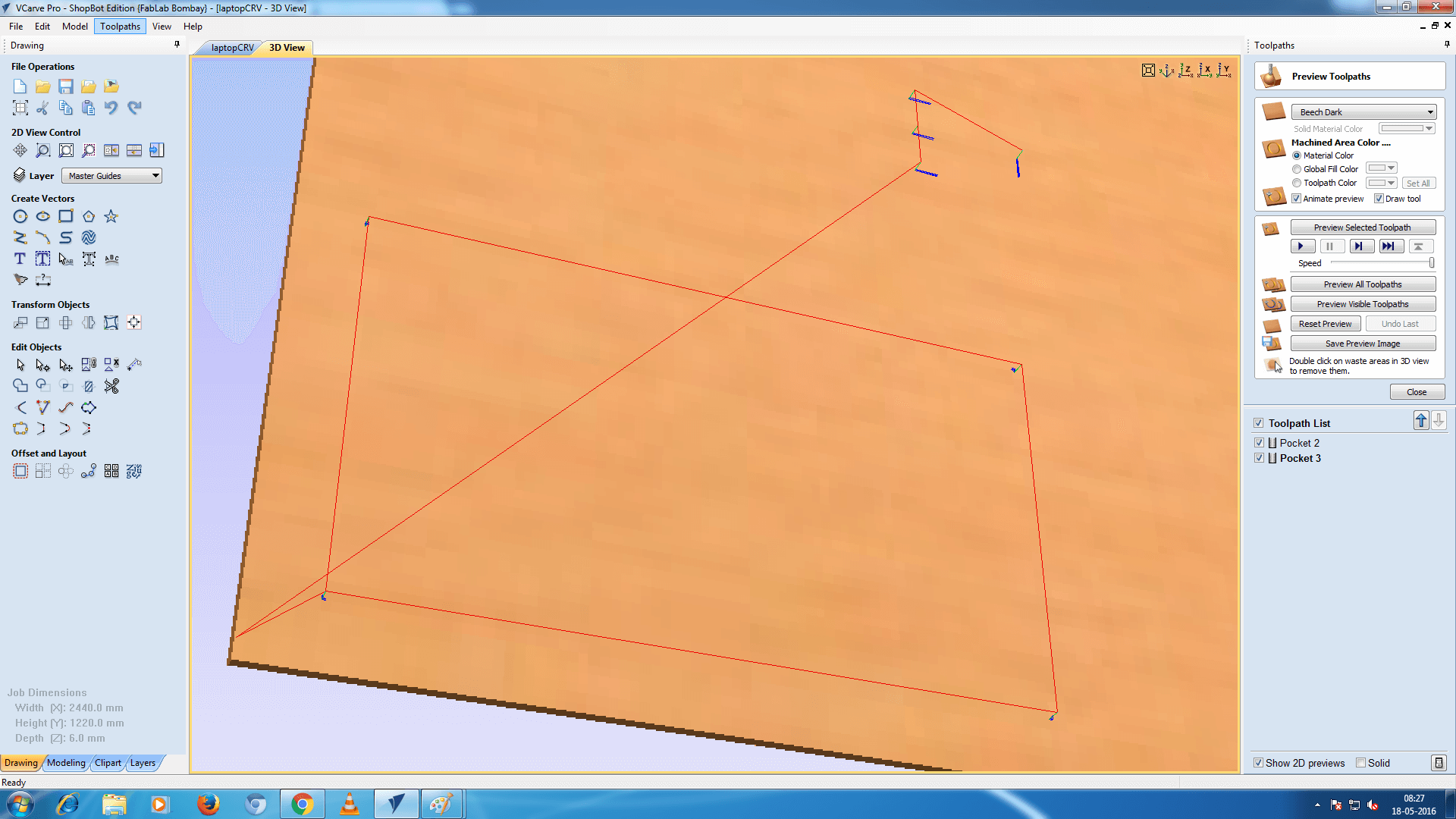Click the Open File folder icon
The height and width of the screenshot is (819, 1456).
[43, 86]
